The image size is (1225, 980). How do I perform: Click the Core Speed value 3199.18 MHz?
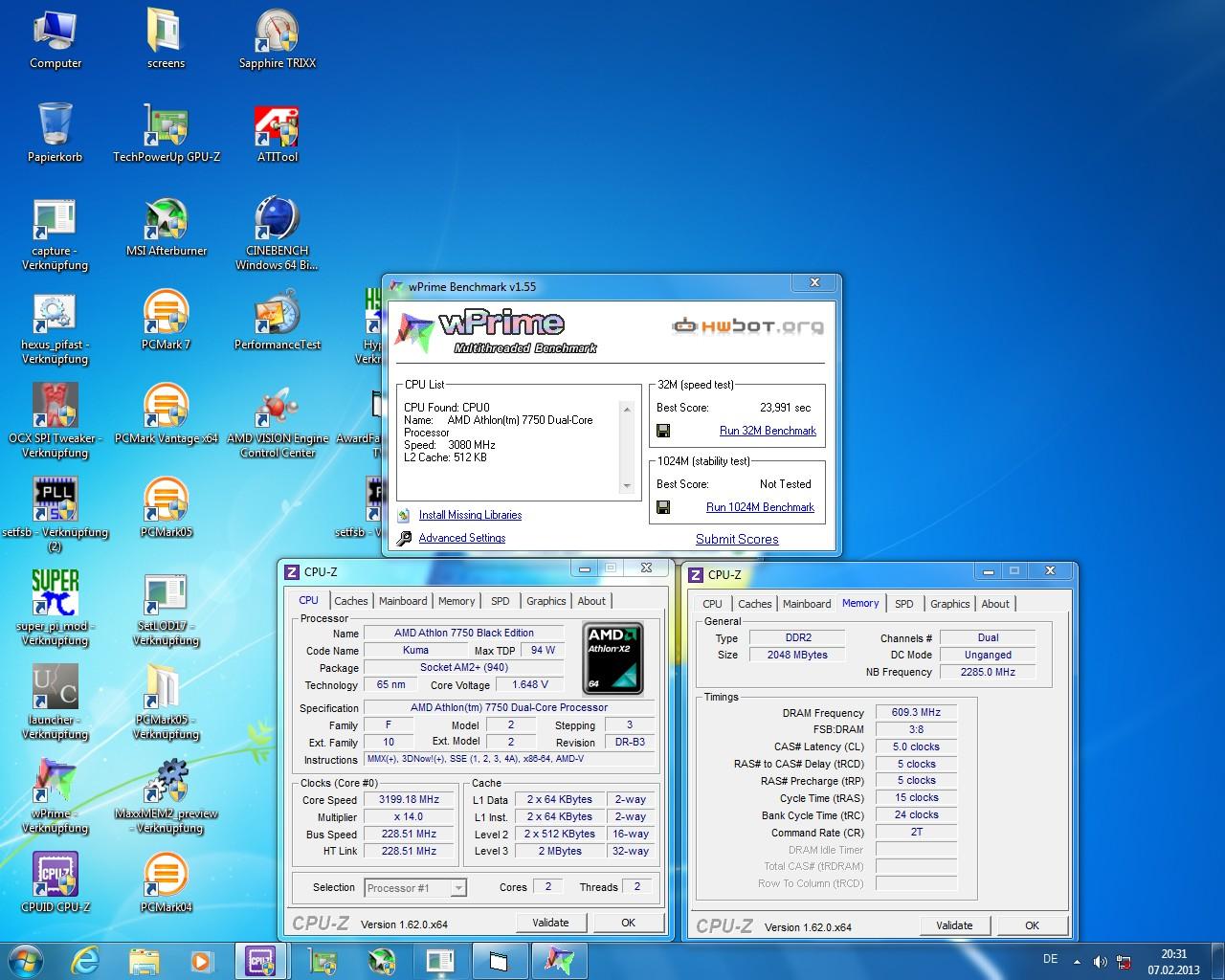[409, 800]
